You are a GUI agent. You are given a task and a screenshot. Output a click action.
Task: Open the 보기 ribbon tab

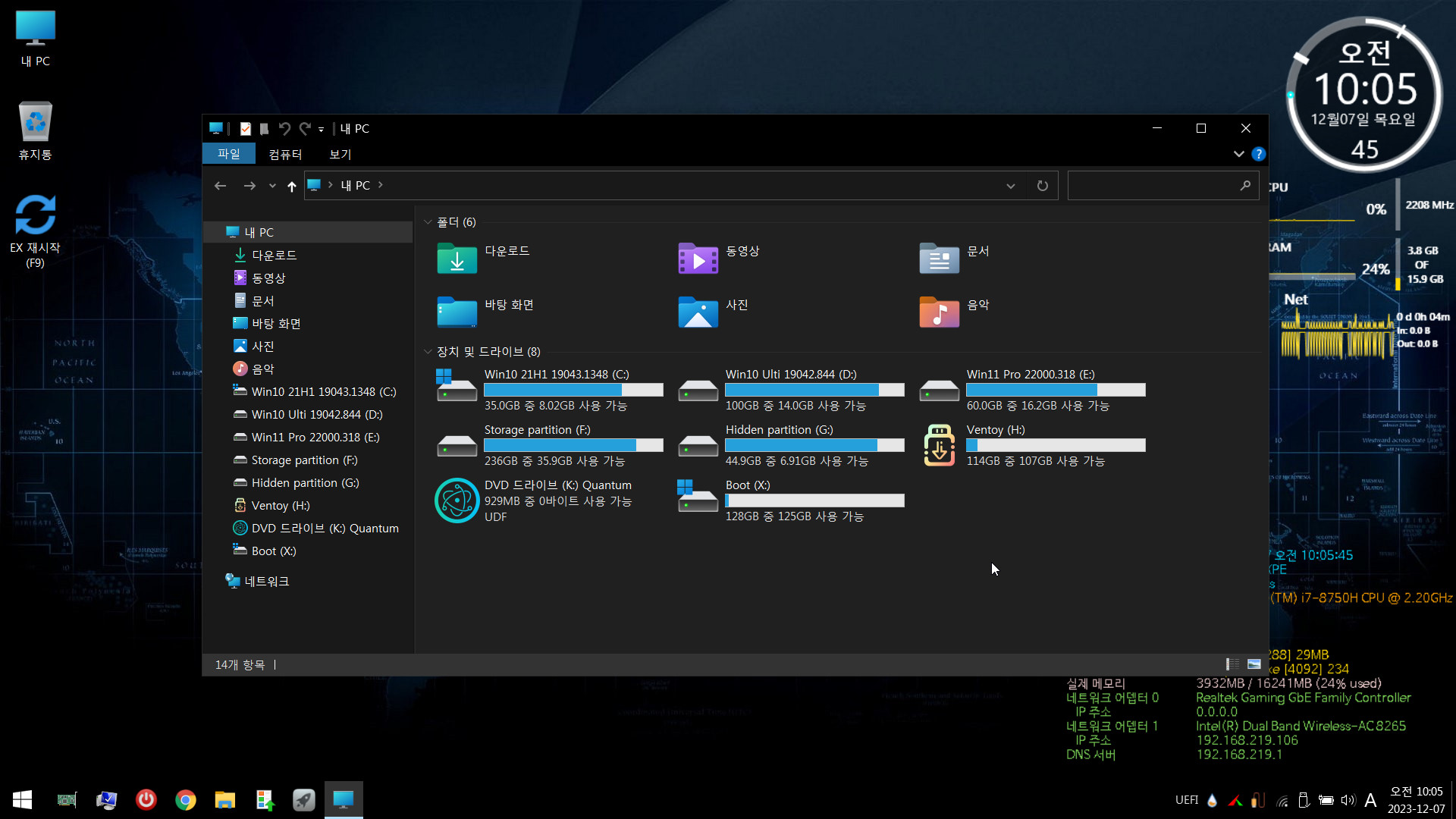[340, 154]
